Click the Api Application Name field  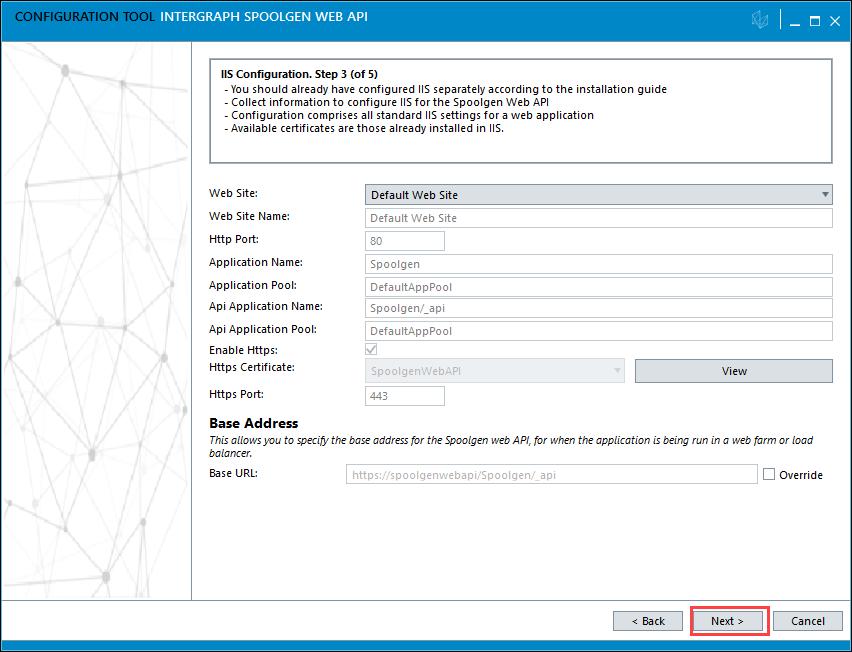pos(599,309)
